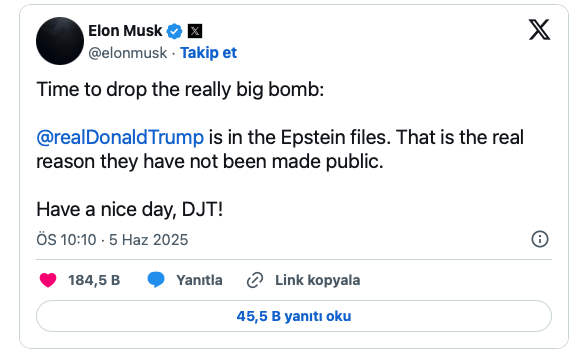Click the blue reply bubble icon

156,280
